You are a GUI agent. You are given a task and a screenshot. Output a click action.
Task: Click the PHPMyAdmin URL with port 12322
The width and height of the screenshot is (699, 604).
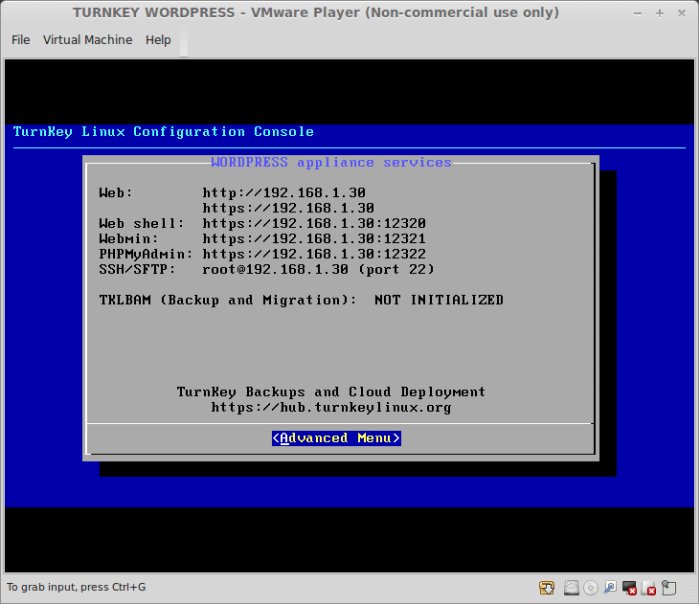[314, 254]
